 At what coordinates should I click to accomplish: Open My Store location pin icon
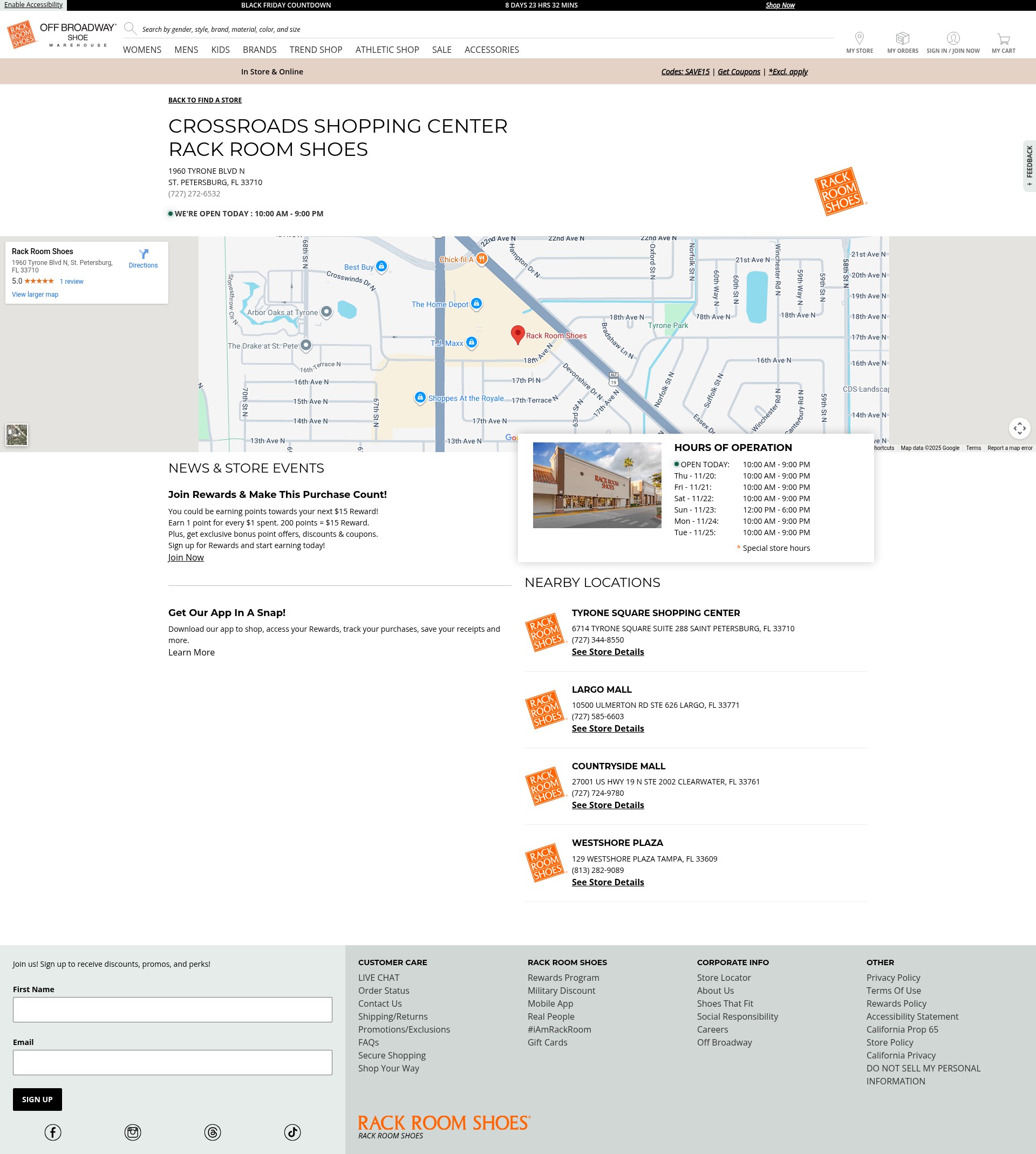tap(860, 38)
